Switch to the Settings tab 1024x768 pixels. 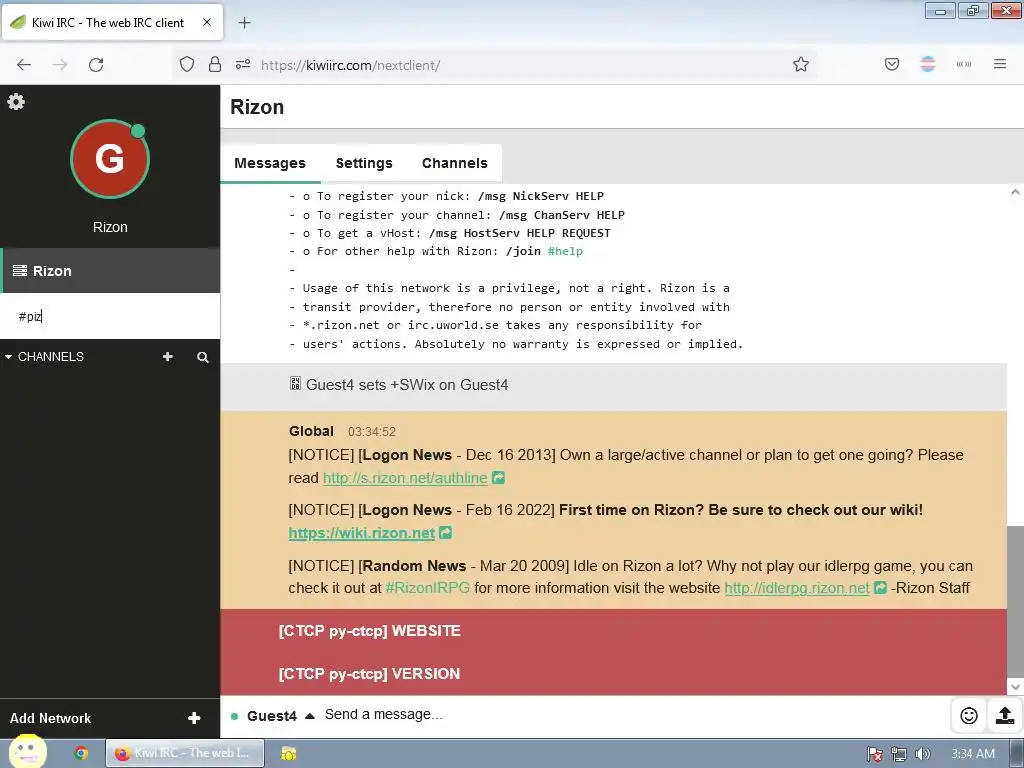click(x=364, y=163)
